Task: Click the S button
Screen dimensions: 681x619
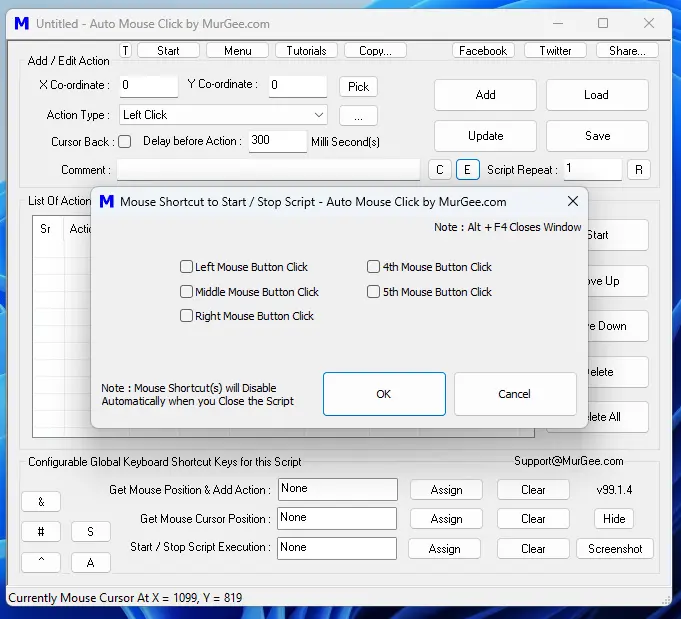Action: (x=90, y=532)
